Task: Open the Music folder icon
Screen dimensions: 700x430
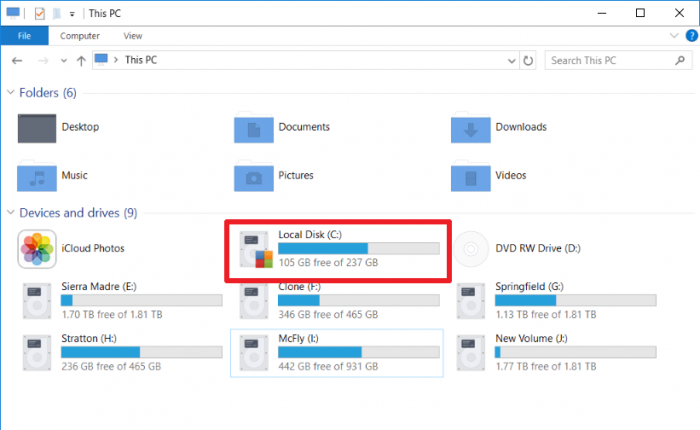Action: point(37,176)
